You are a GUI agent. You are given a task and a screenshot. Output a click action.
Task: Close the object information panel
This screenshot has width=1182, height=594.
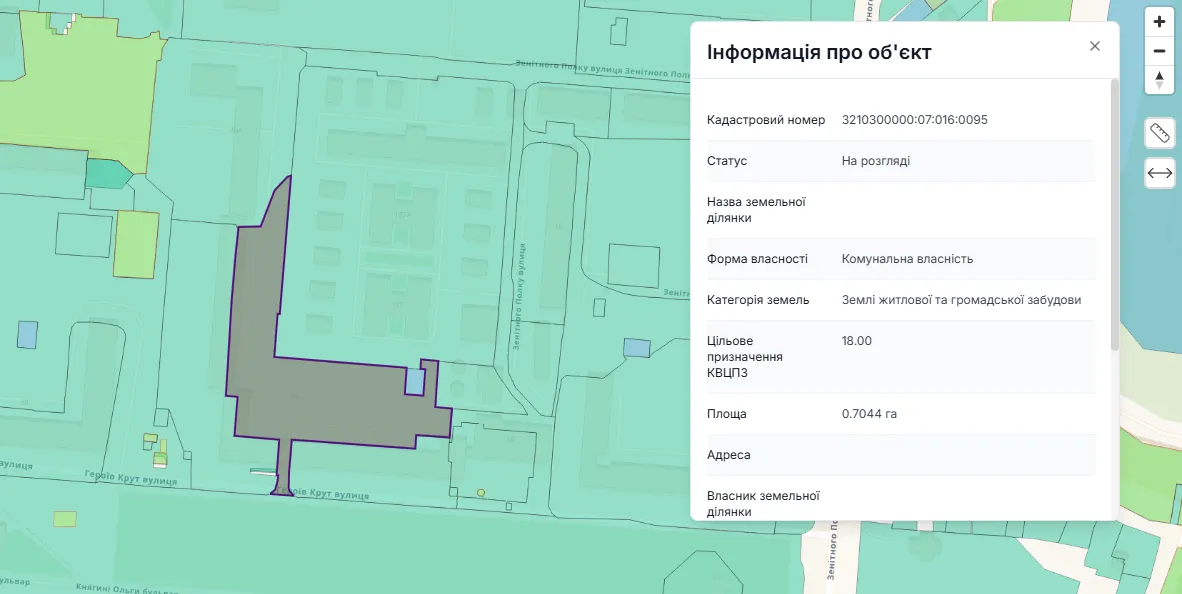(x=1095, y=46)
